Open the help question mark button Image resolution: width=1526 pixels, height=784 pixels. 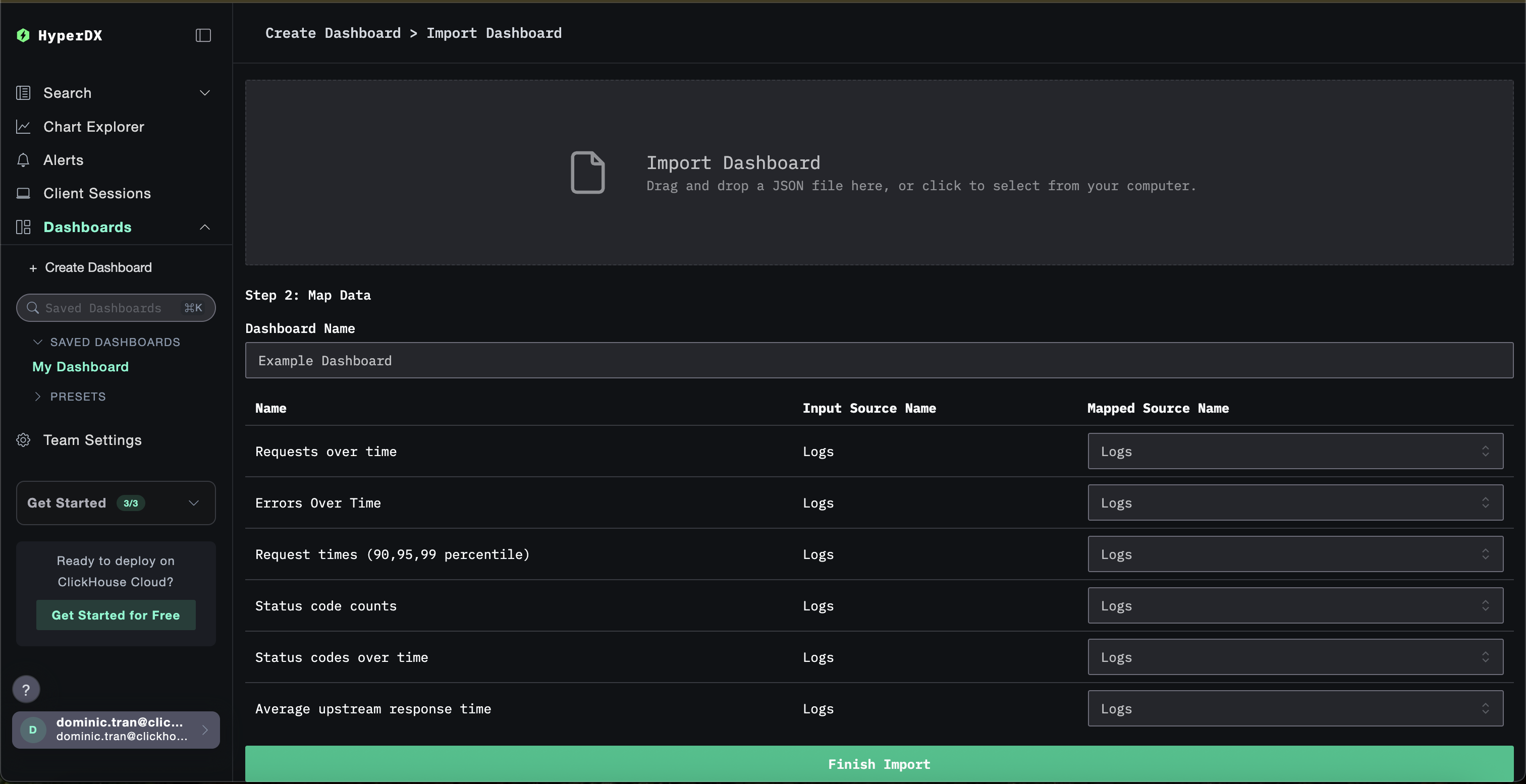pyautogui.click(x=26, y=689)
